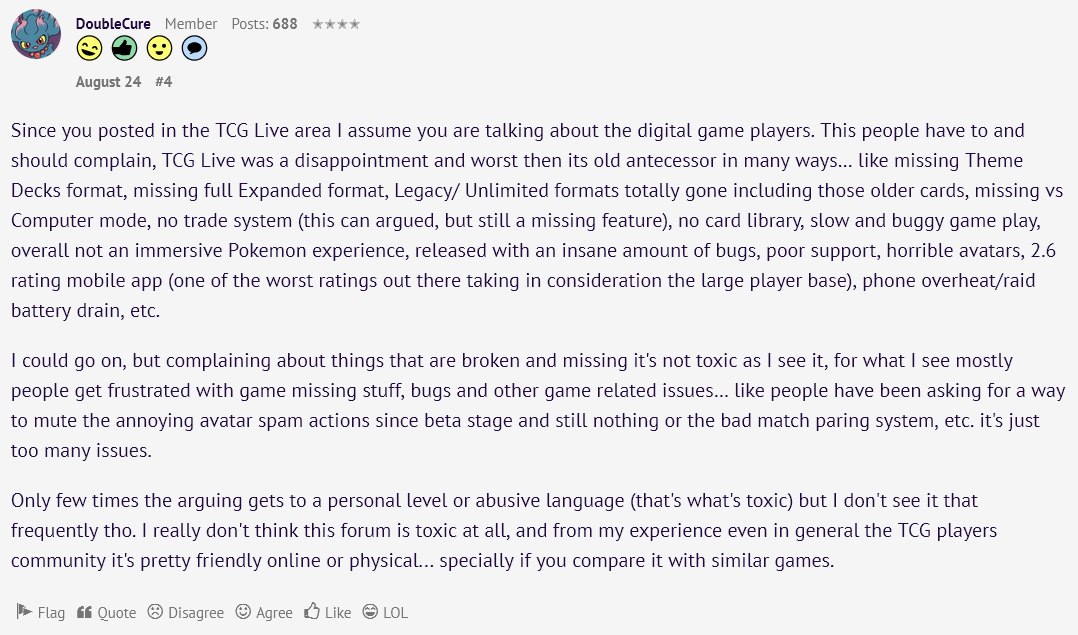This screenshot has width=1078, height=635.
Task: Open the #4 post number link
Action: (x=164, y=82)
